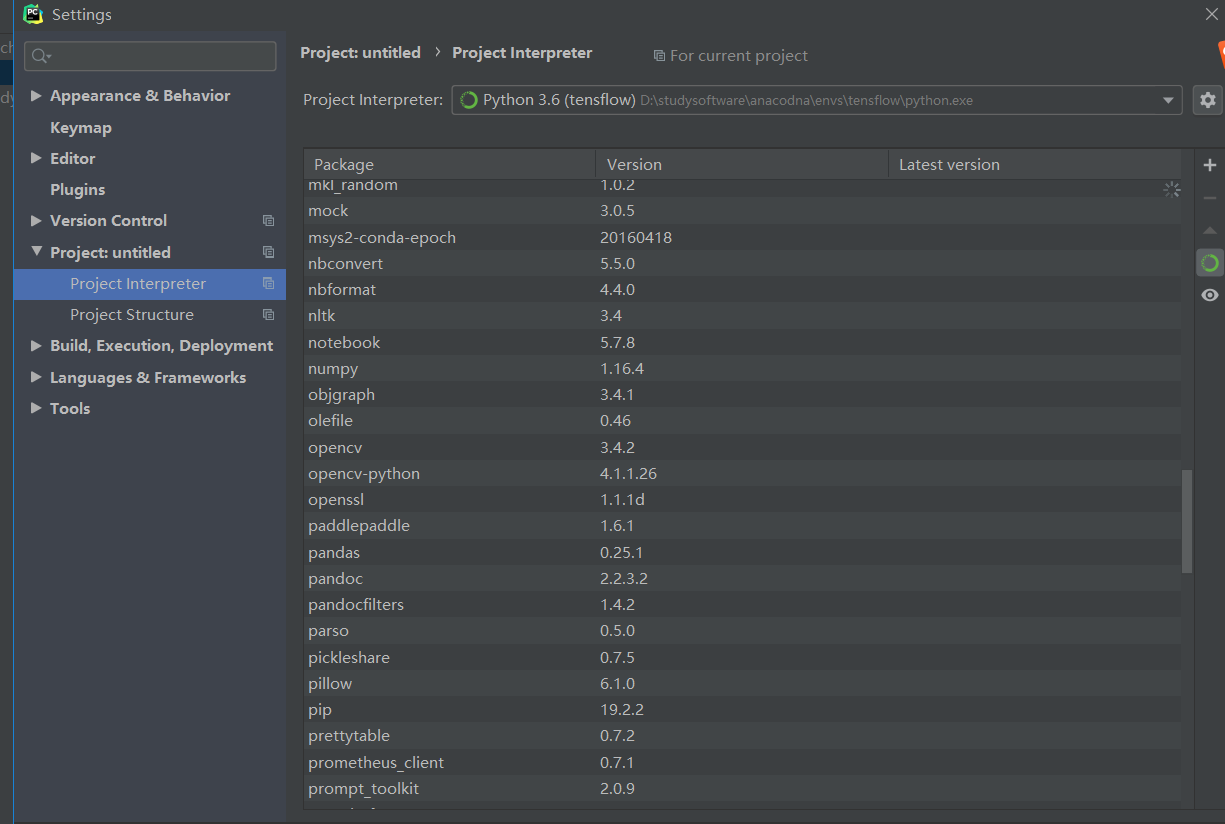Toggle the Conda package manager icon

tap(1210, 263)
